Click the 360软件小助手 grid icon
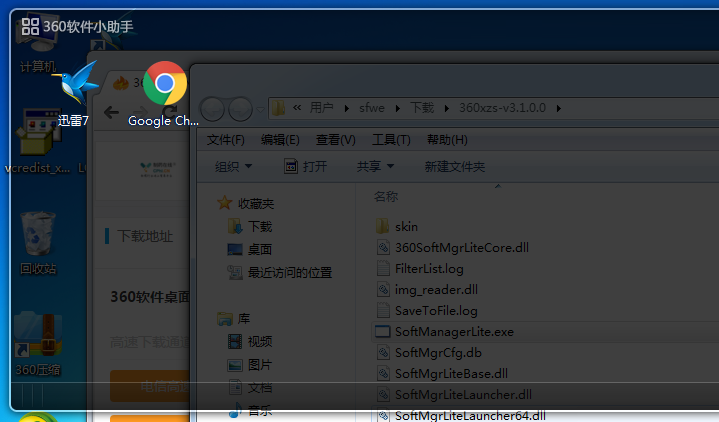719x422 pixels. point(30,27)
